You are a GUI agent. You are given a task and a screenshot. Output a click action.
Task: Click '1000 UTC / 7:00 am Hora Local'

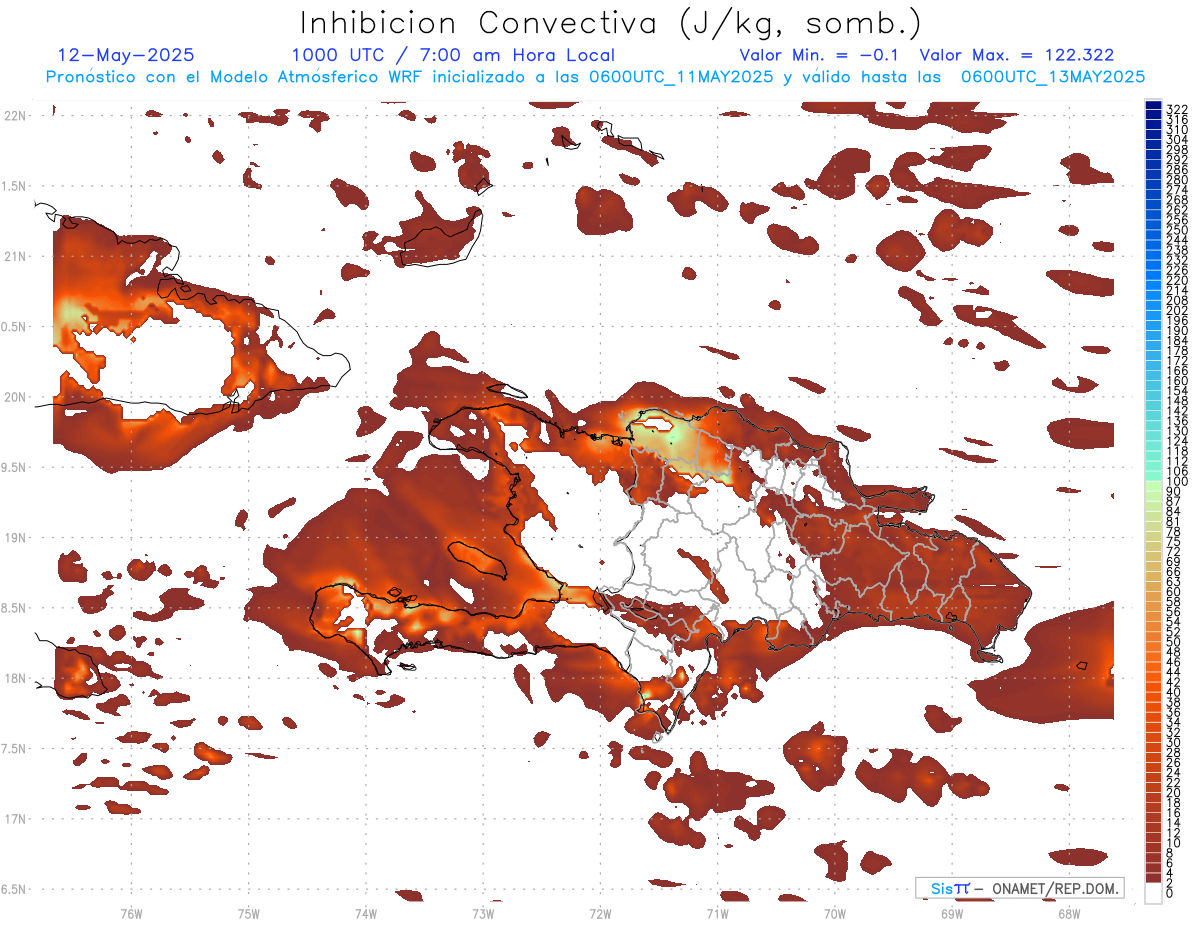(x=453, y=55)
